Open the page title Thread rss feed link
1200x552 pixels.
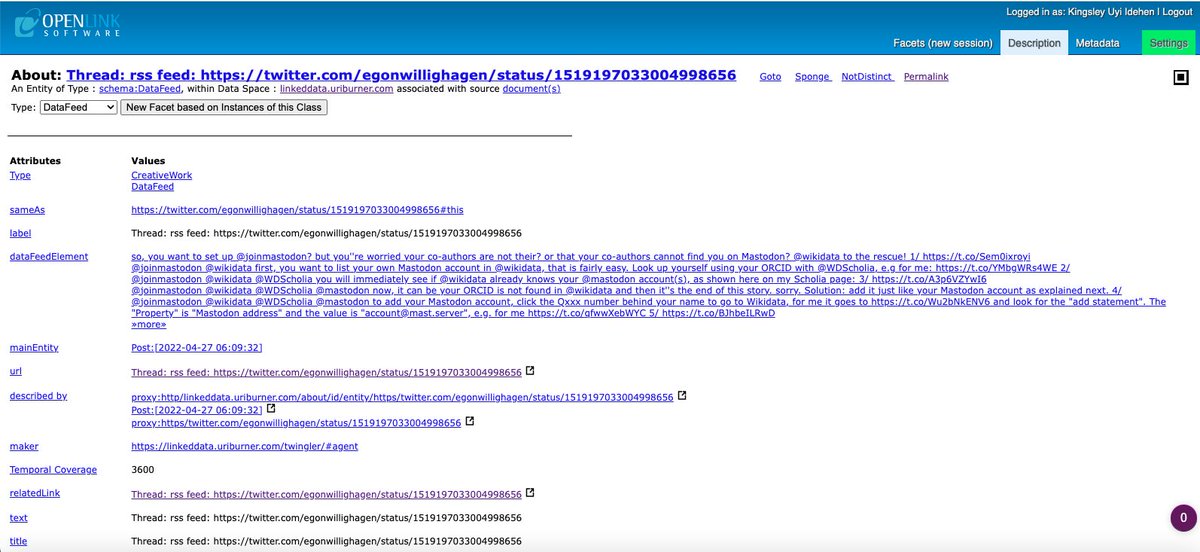[401, 75]
